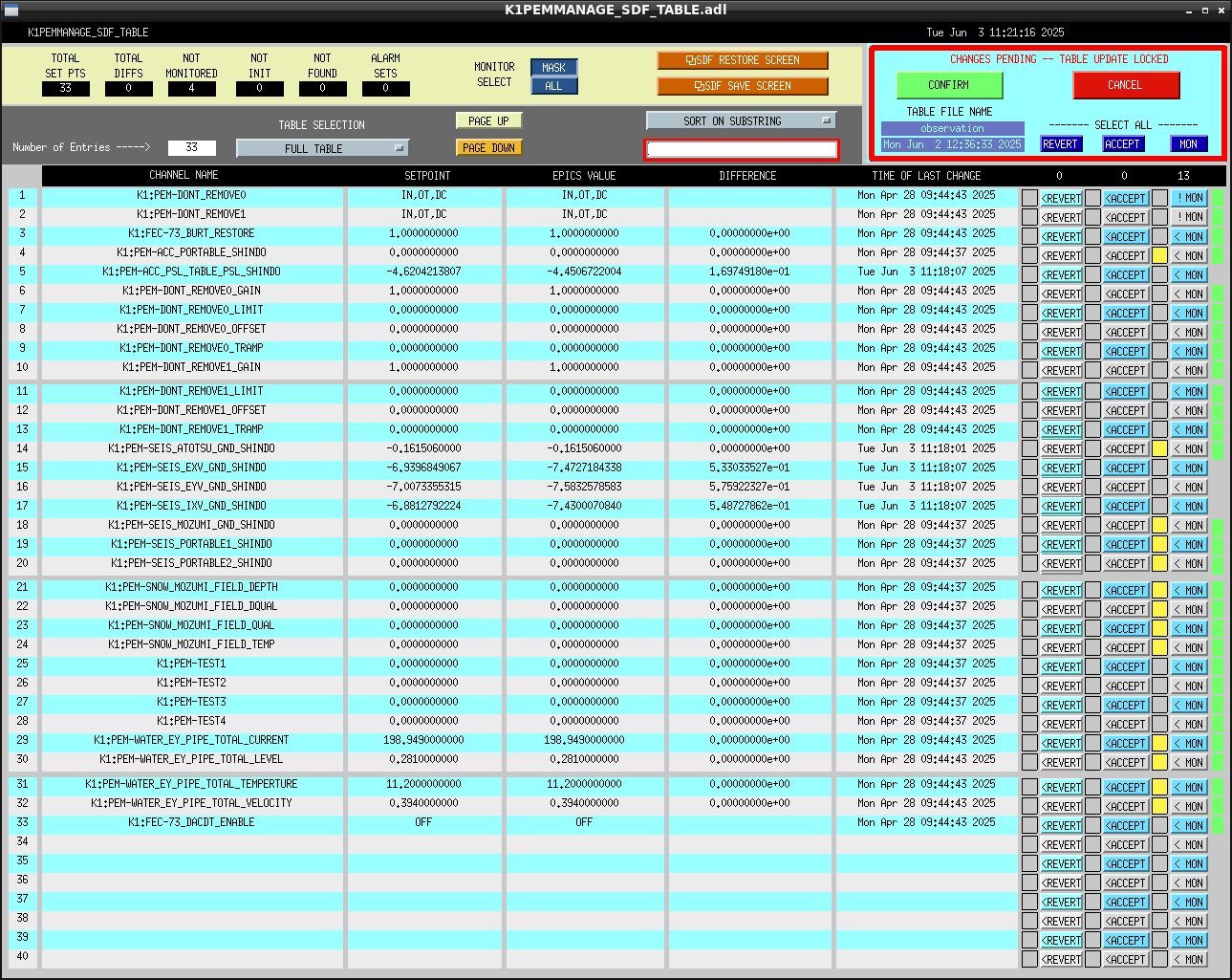Click the 'observation' table file name
Screen dimensions: 1232x980
coord(952,128)
